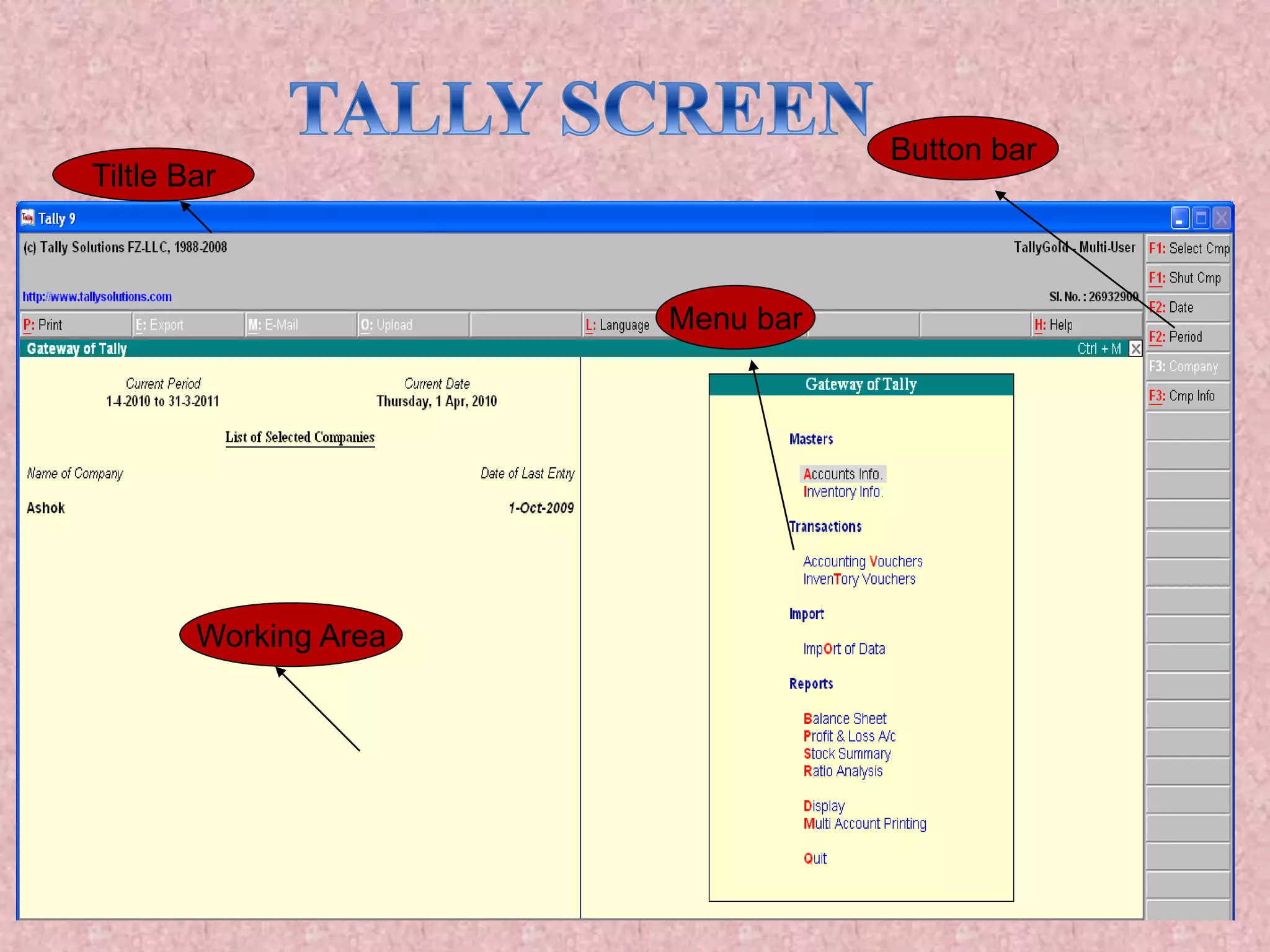Minimize the Tally 9 window
Viewport: 1270px width, 952px height.
click(1179, 218)
